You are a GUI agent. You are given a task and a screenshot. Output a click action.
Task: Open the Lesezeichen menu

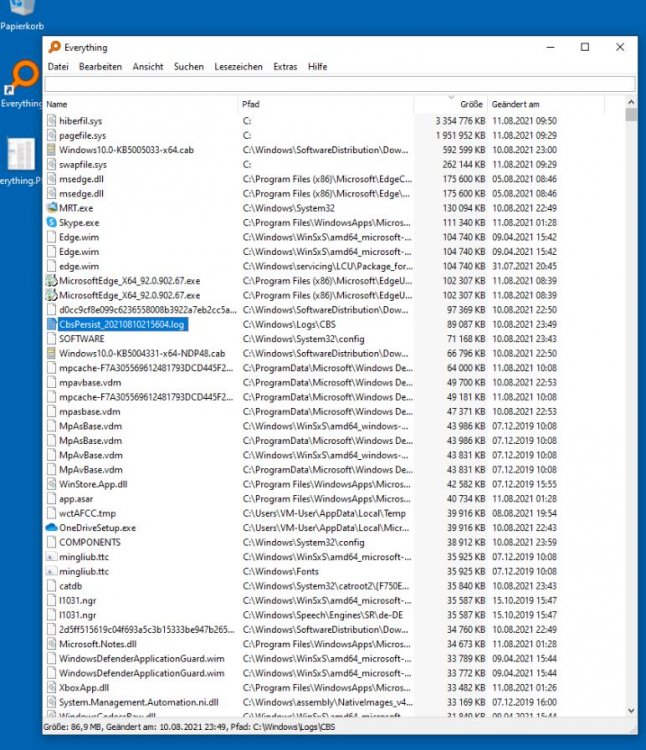[x=238, y=66]
